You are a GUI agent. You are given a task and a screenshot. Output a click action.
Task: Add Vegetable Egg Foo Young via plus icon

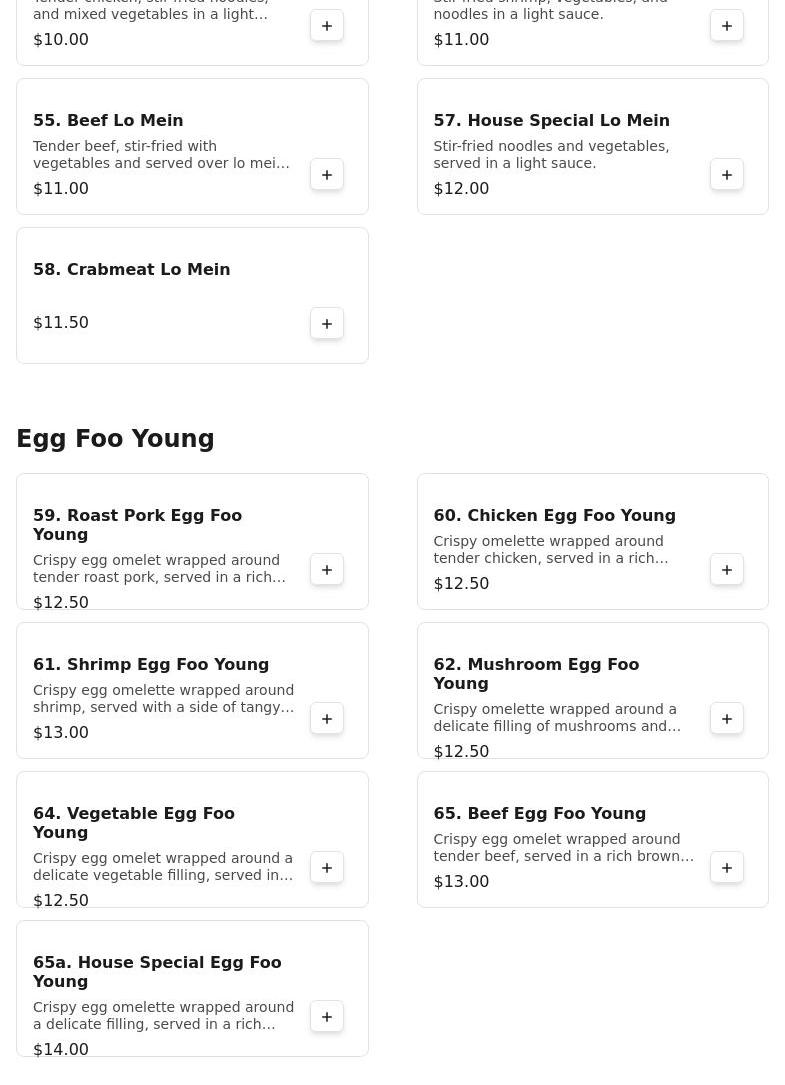coord(327,868)
